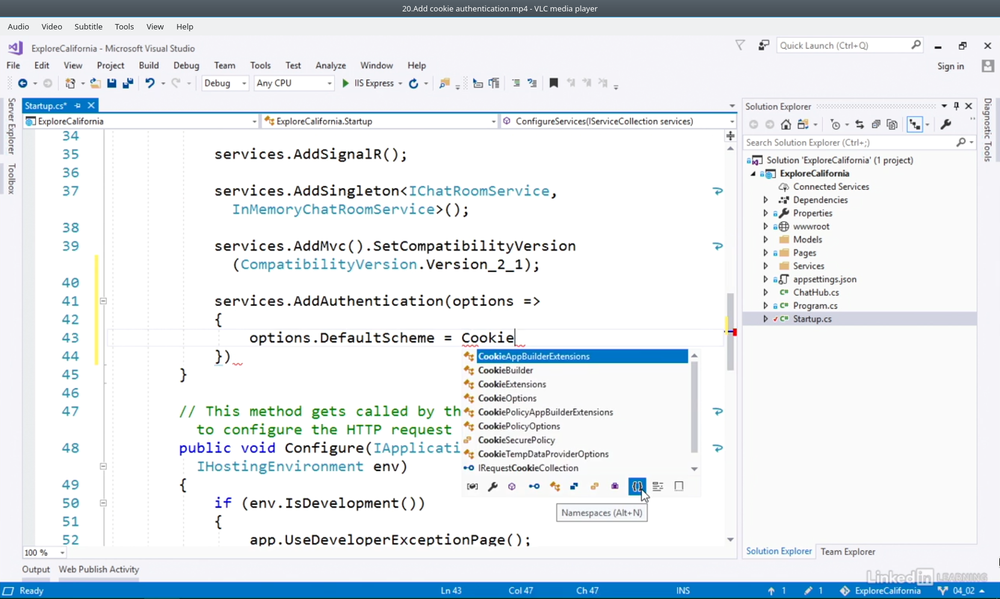
Task: Click the browser refresh toolbar icon
Action: pyautogui.click(x=413, y=83)
